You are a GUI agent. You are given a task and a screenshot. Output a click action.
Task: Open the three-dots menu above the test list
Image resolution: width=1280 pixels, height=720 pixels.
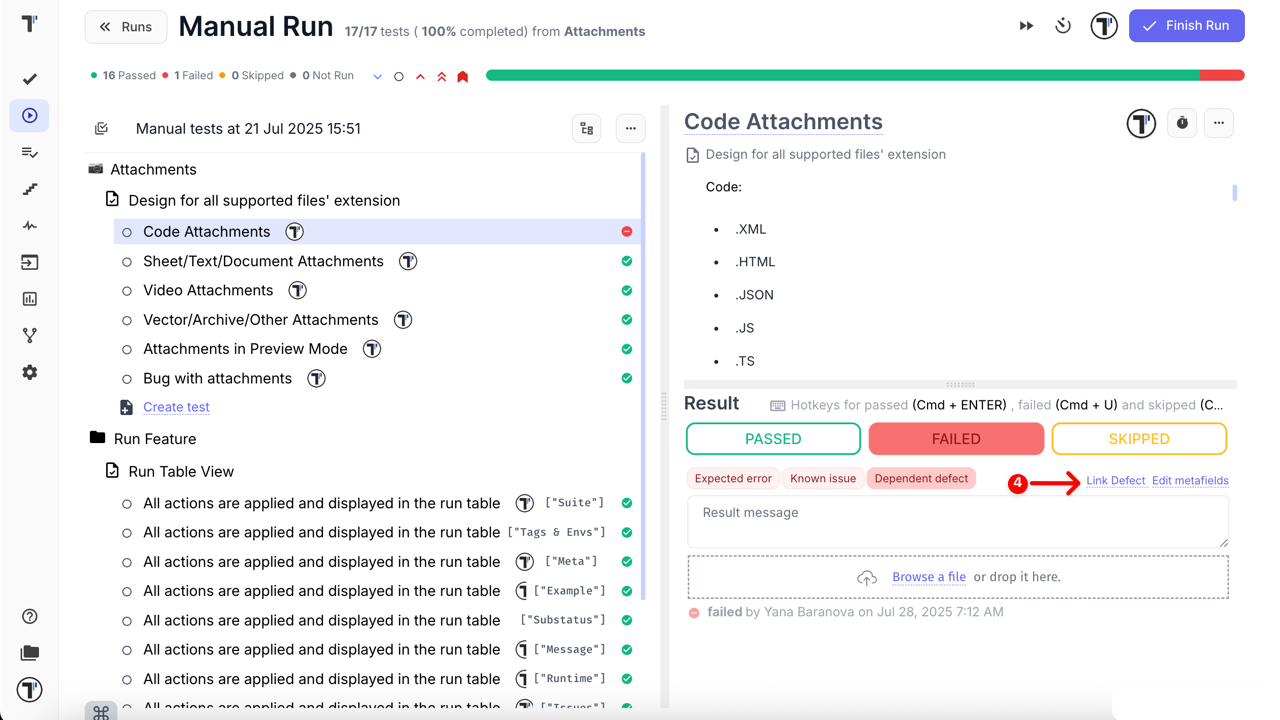point(630,128)
